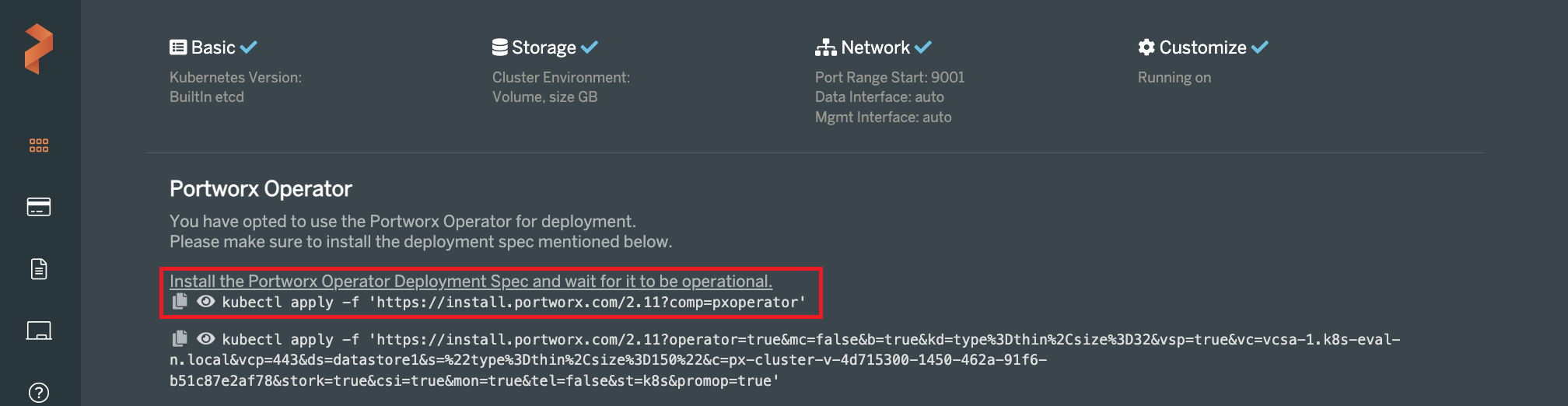Image resolution: width=1568 pixels, height=406 pixels.
Task: Click the pxoperator kubectl command text
Action: pyautogui.click(x=514, y=302)
